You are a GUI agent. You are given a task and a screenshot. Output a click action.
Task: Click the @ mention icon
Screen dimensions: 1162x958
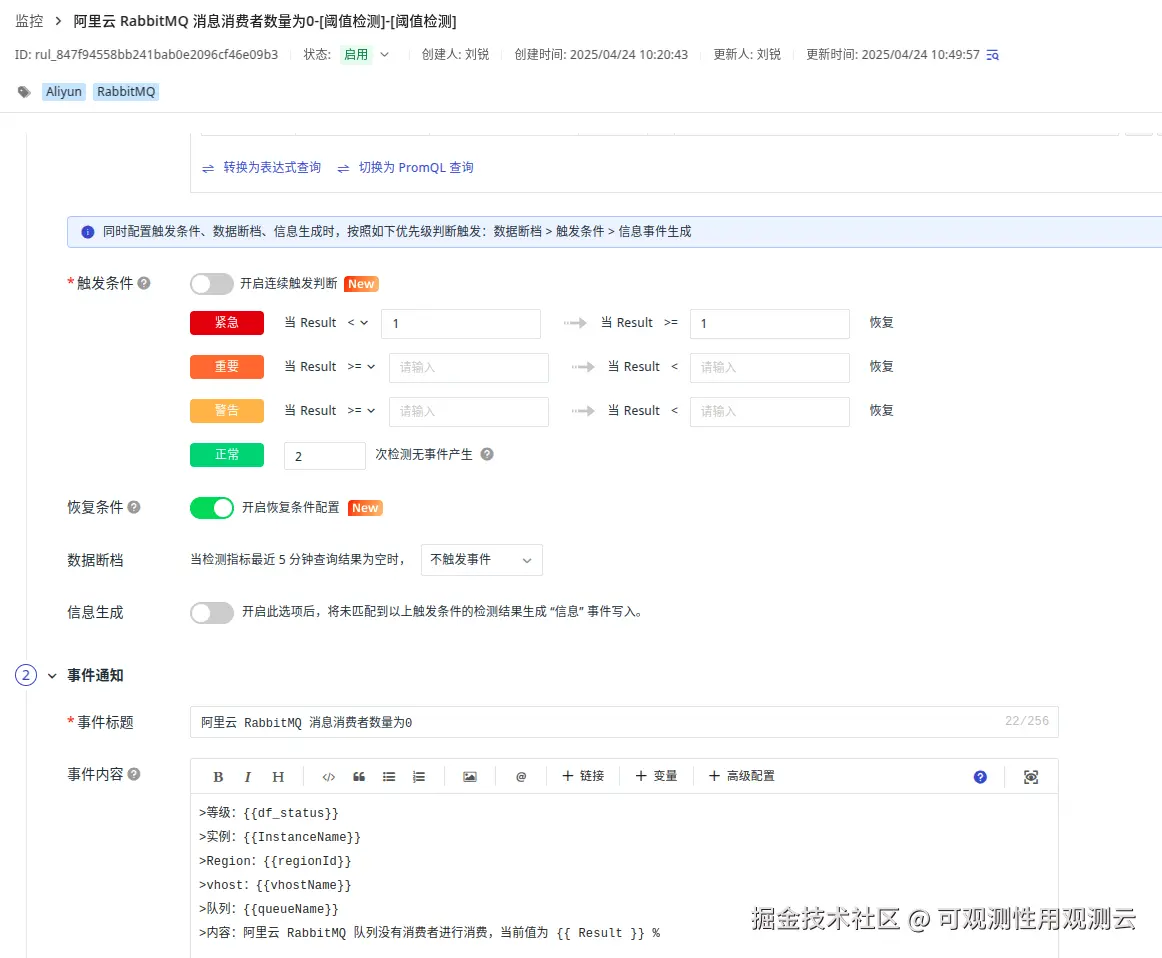(521, 776)
